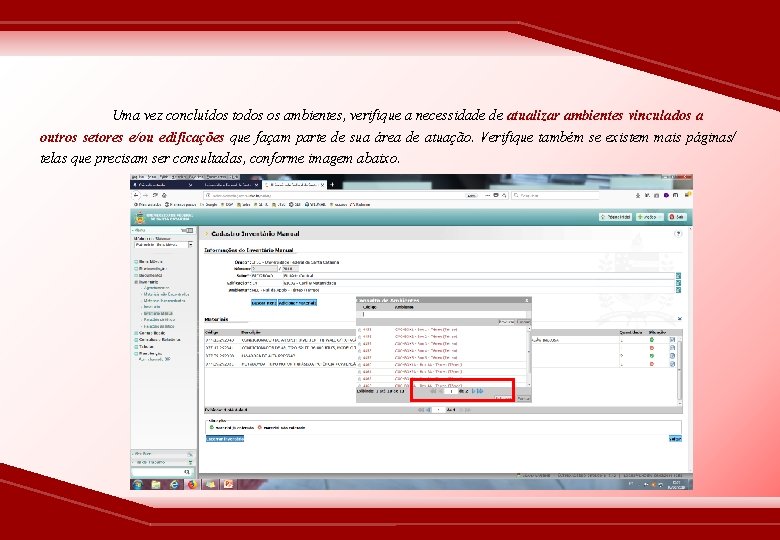This screenshot has width=780, height=540.
Task: Click blue Finalizar Inventário button
Action: click(x=225, y=439)
